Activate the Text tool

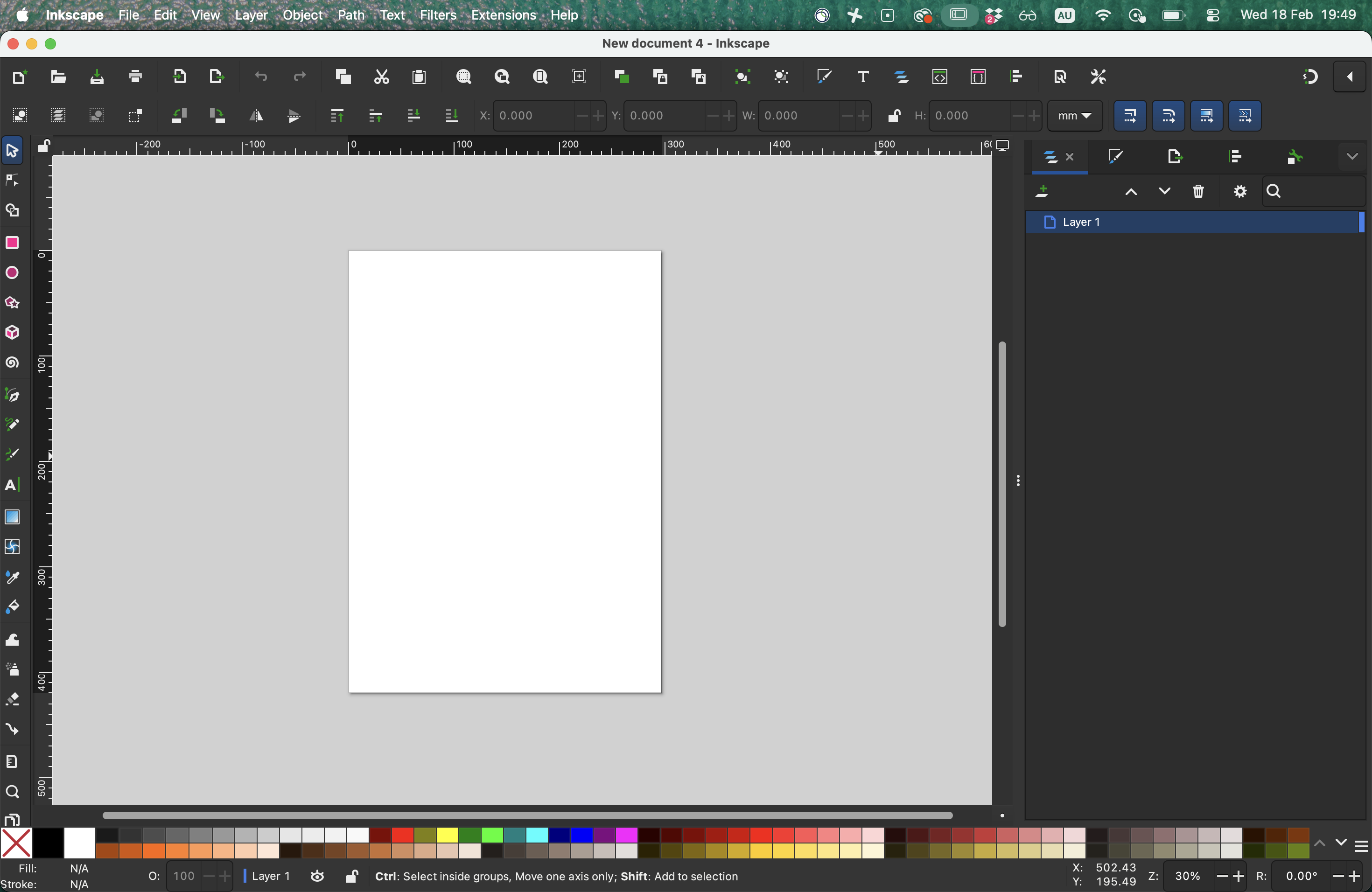[x=12, y=485]
